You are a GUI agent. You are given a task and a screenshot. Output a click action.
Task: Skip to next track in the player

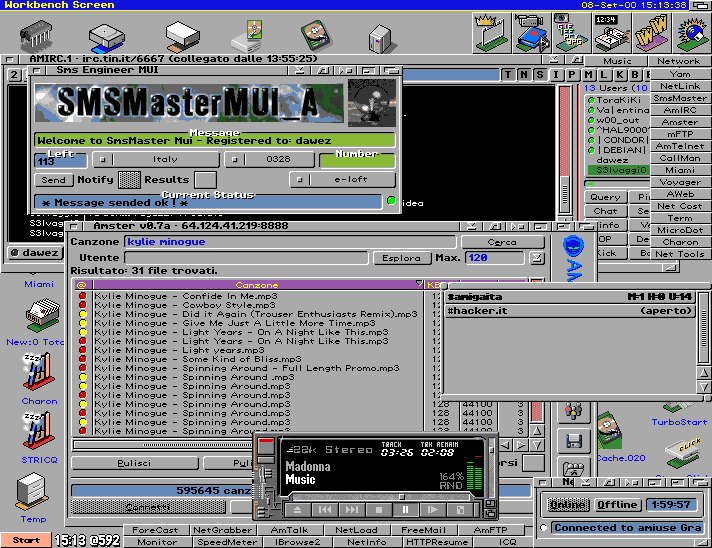[351, 510]
